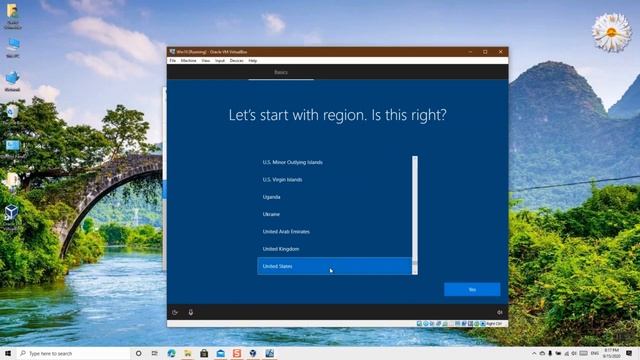640x360 pixels.
Task: Select U.S. Minor Outlying Islands region
Action: pyautogui.click(x=335, y=162)
